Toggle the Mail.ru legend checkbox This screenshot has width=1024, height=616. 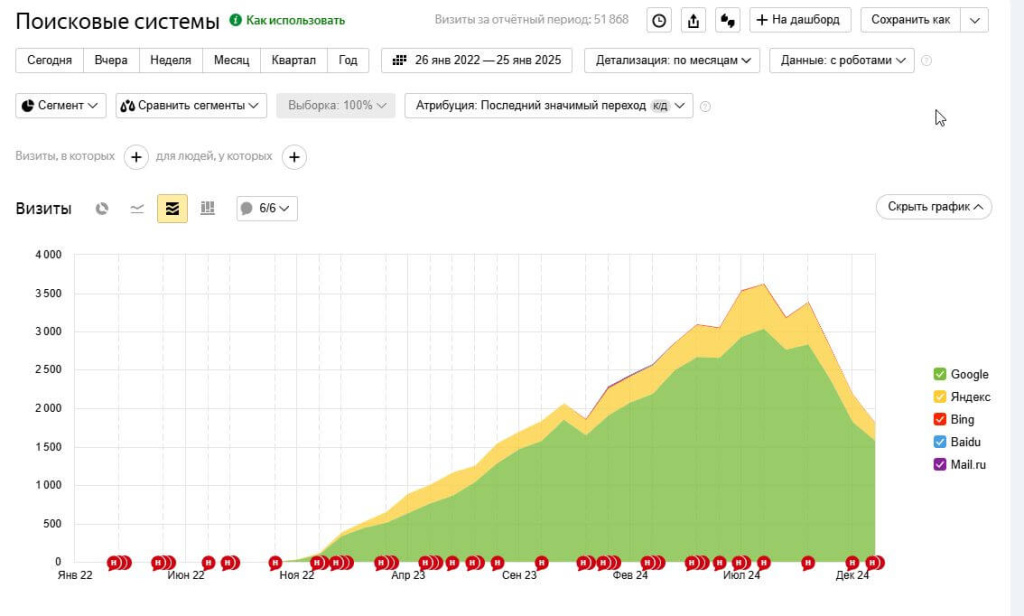[940, 464]
